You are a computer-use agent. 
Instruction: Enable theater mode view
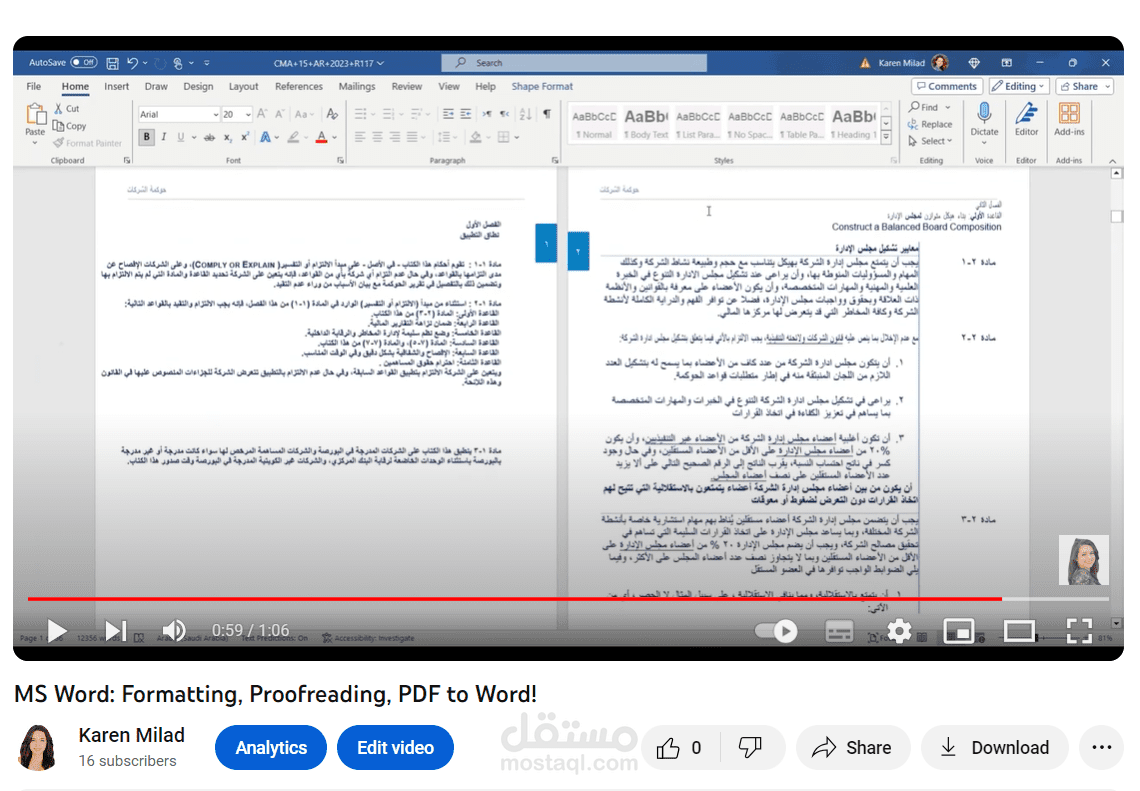coord(1019,631)
